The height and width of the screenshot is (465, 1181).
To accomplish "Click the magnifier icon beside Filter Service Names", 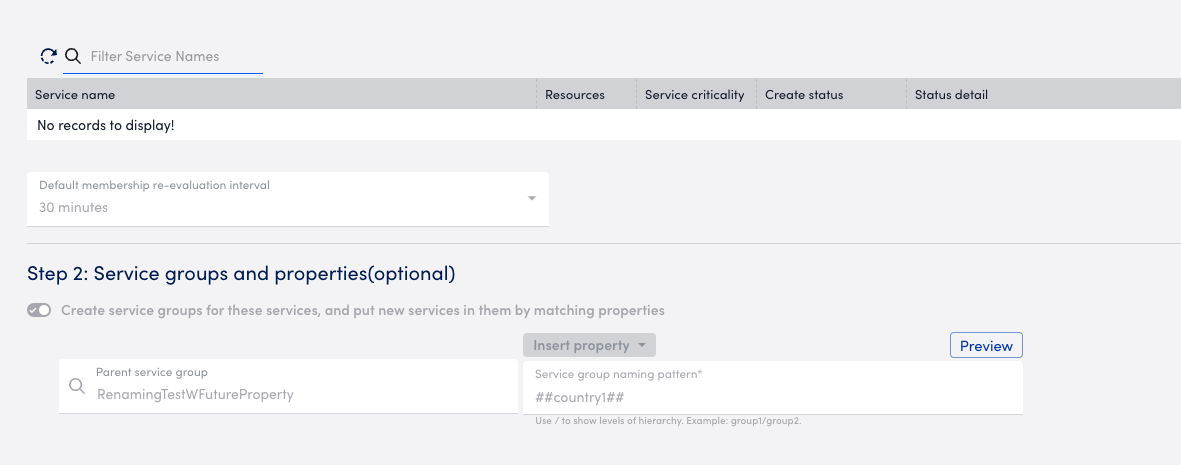I will pyautogui.click(x=72, y=56).
